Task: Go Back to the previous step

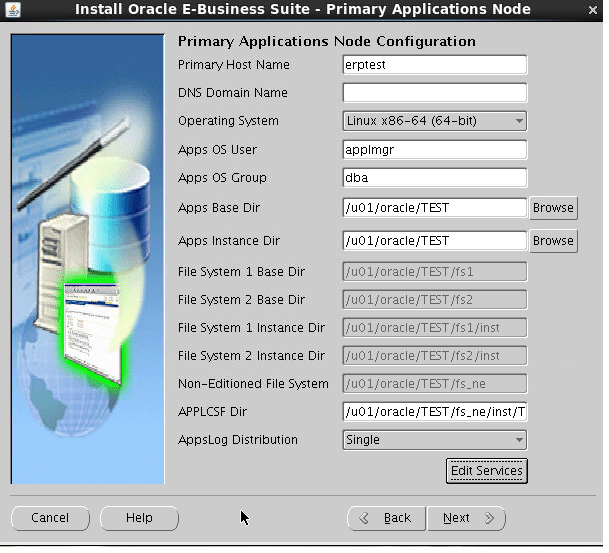Action: (386, 518)
